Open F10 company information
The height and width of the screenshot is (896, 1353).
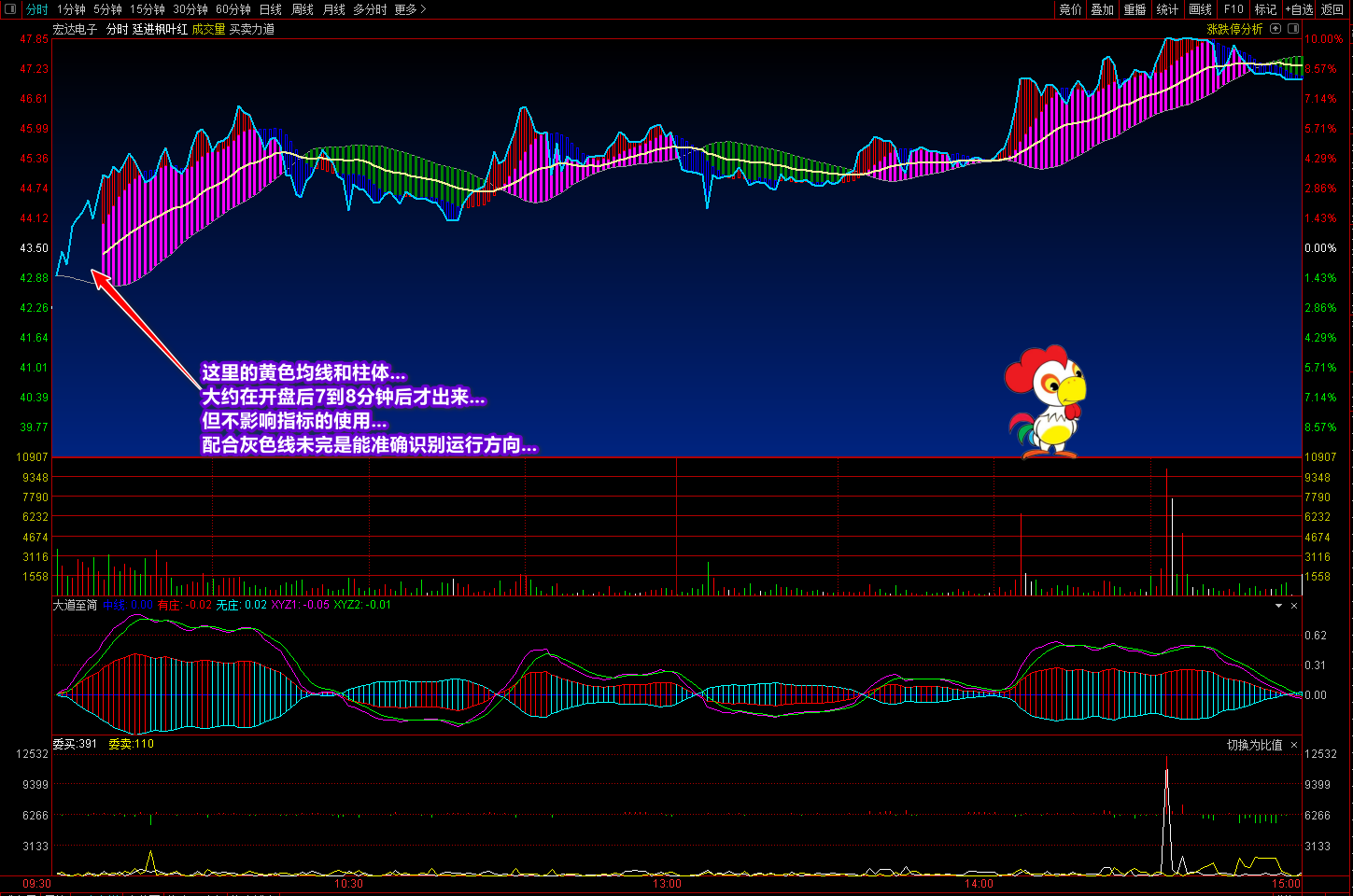[1233, 9]
